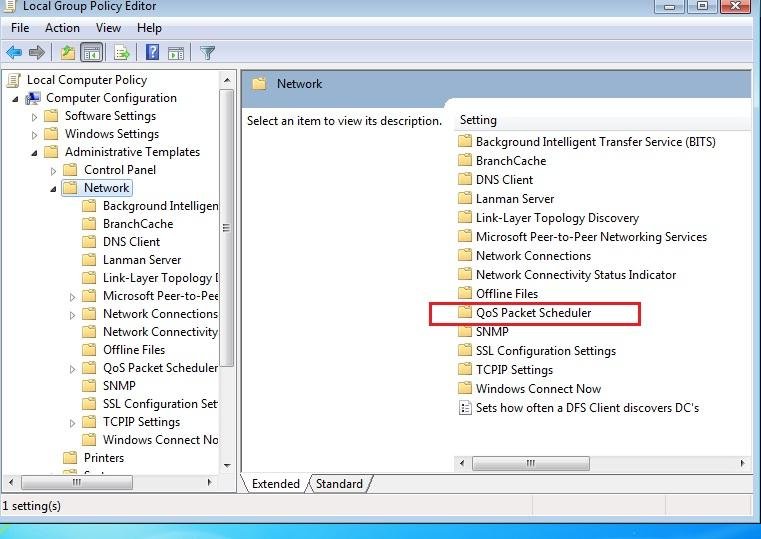
Task: Click the Back arrow toolbar icon
Action: 14,52
